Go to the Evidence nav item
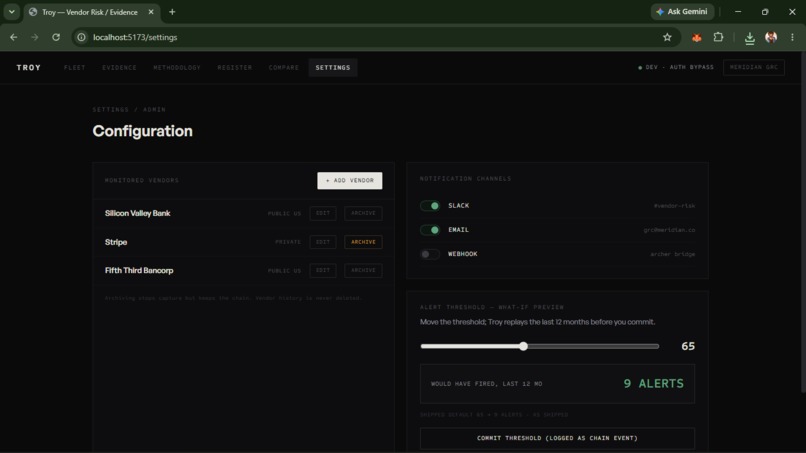The height and width of the screenshot is (453, 806). click(119, 67)
